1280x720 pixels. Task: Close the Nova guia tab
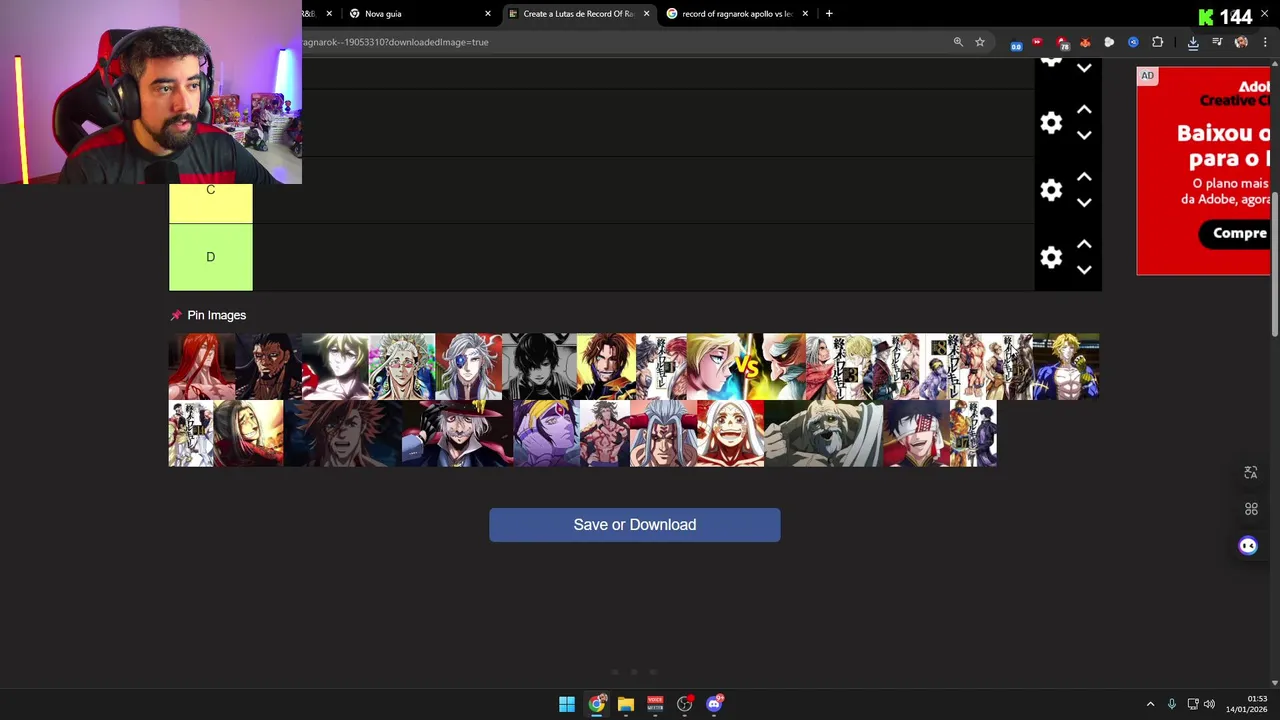tap(488, 14)
